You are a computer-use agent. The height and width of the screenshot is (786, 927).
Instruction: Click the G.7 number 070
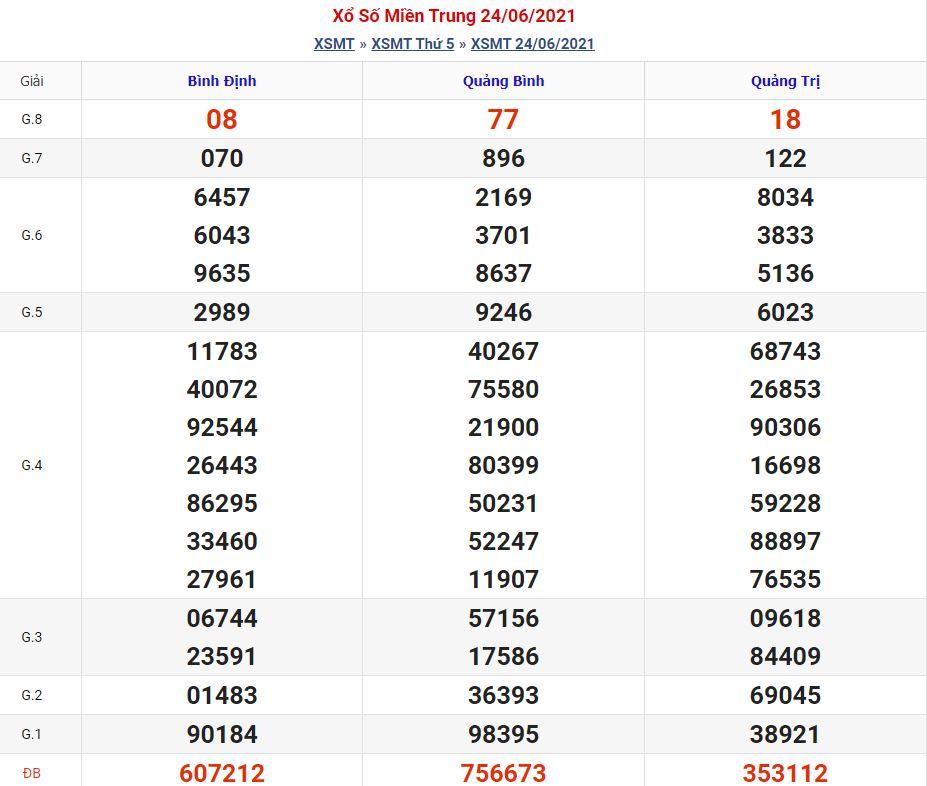point(222,158)
